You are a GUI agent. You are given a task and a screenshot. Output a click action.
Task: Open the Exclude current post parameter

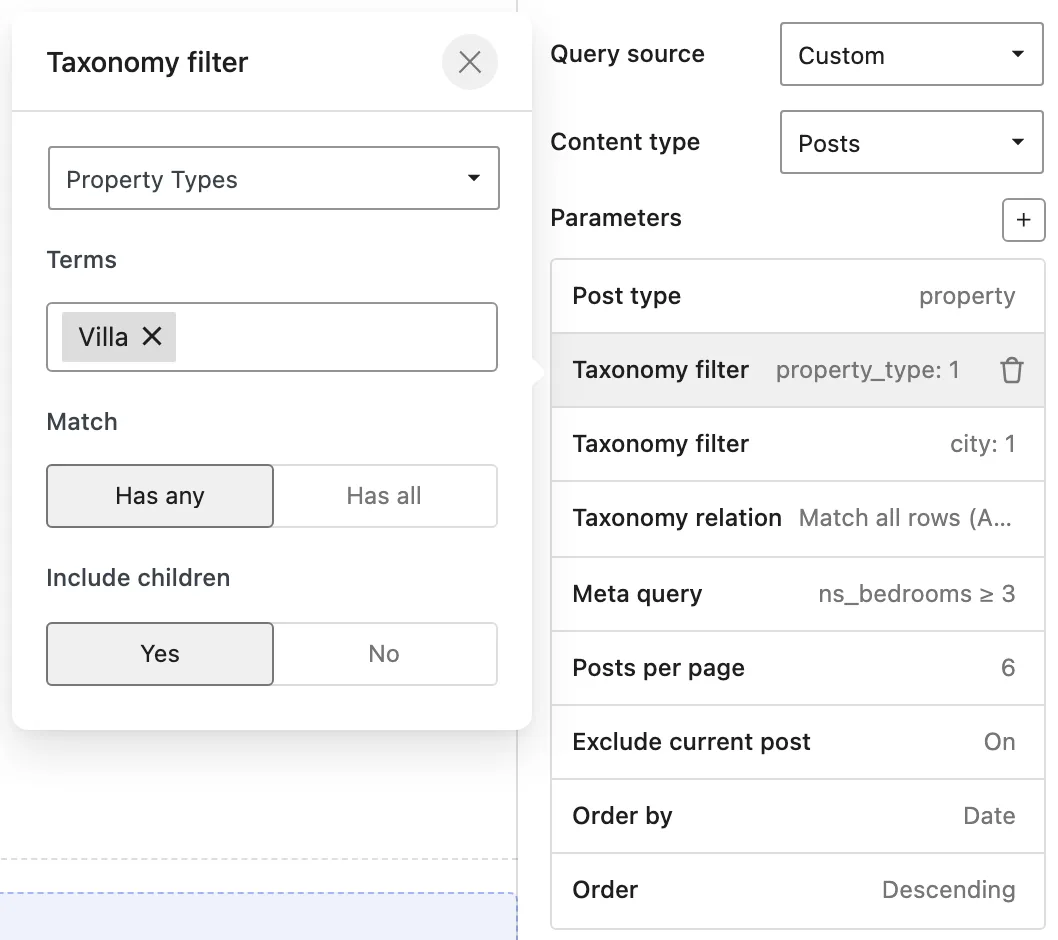coord(798,742)
